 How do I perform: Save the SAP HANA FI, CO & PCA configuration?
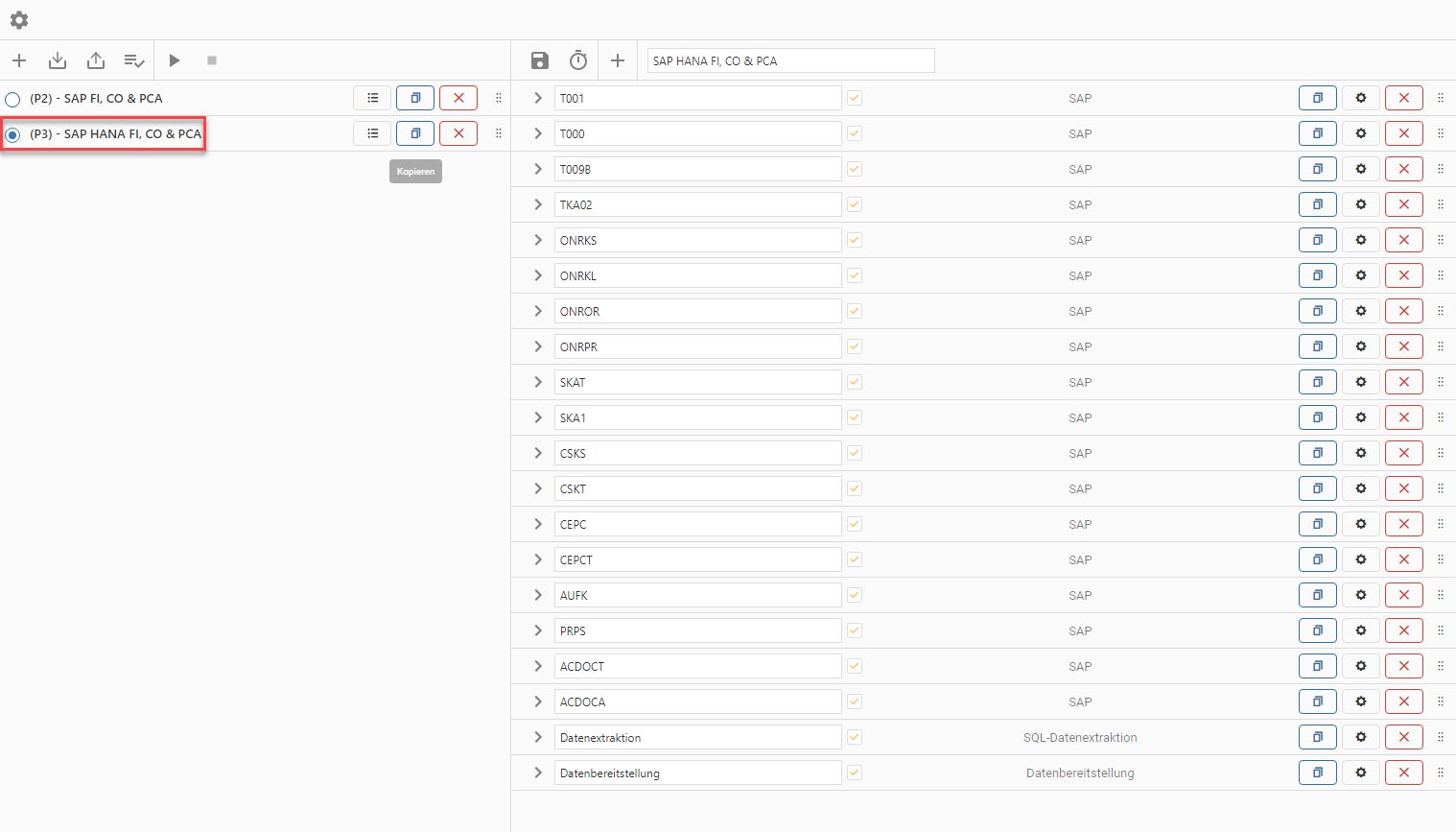pos(539,59)
